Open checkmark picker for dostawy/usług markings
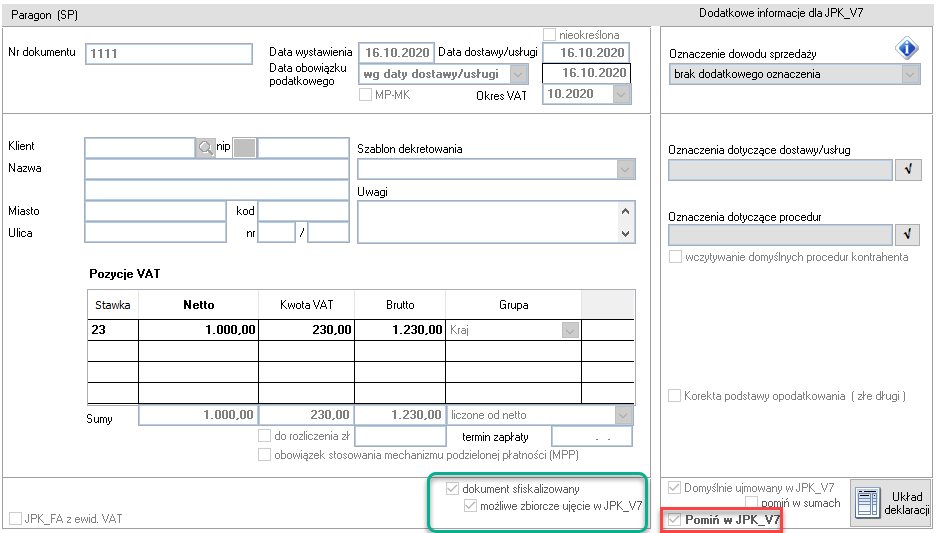This screenshot has width=940, height=533. tap(908, 170)
